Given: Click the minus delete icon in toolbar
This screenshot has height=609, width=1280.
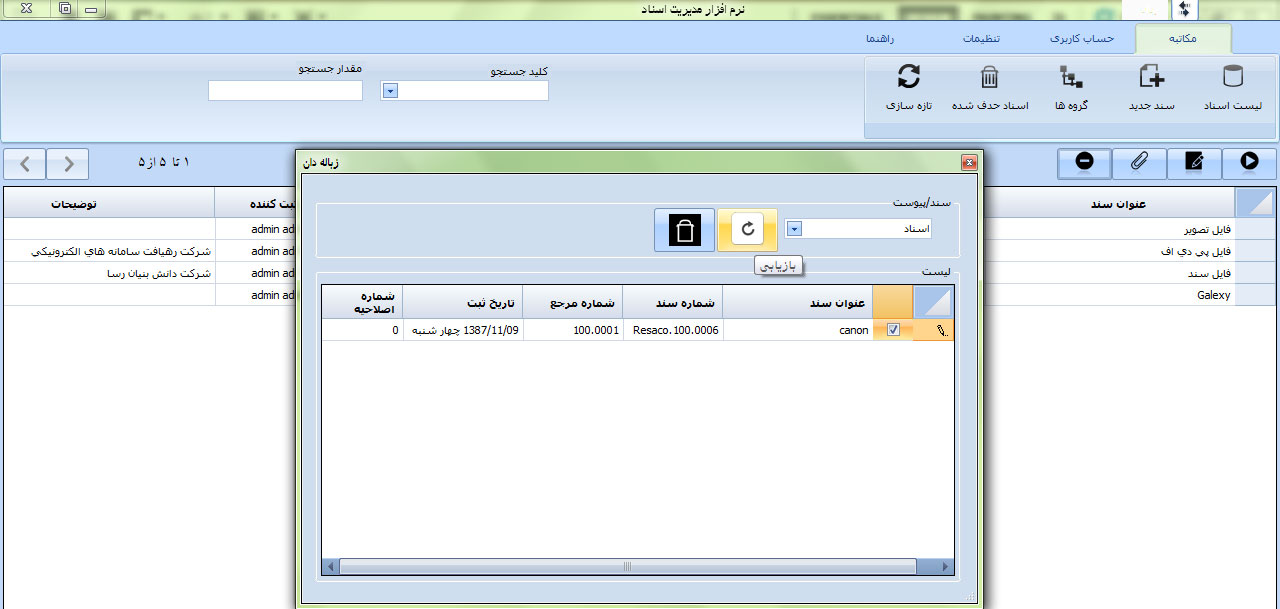Looking at the screenshot, I should (1084, 163).
